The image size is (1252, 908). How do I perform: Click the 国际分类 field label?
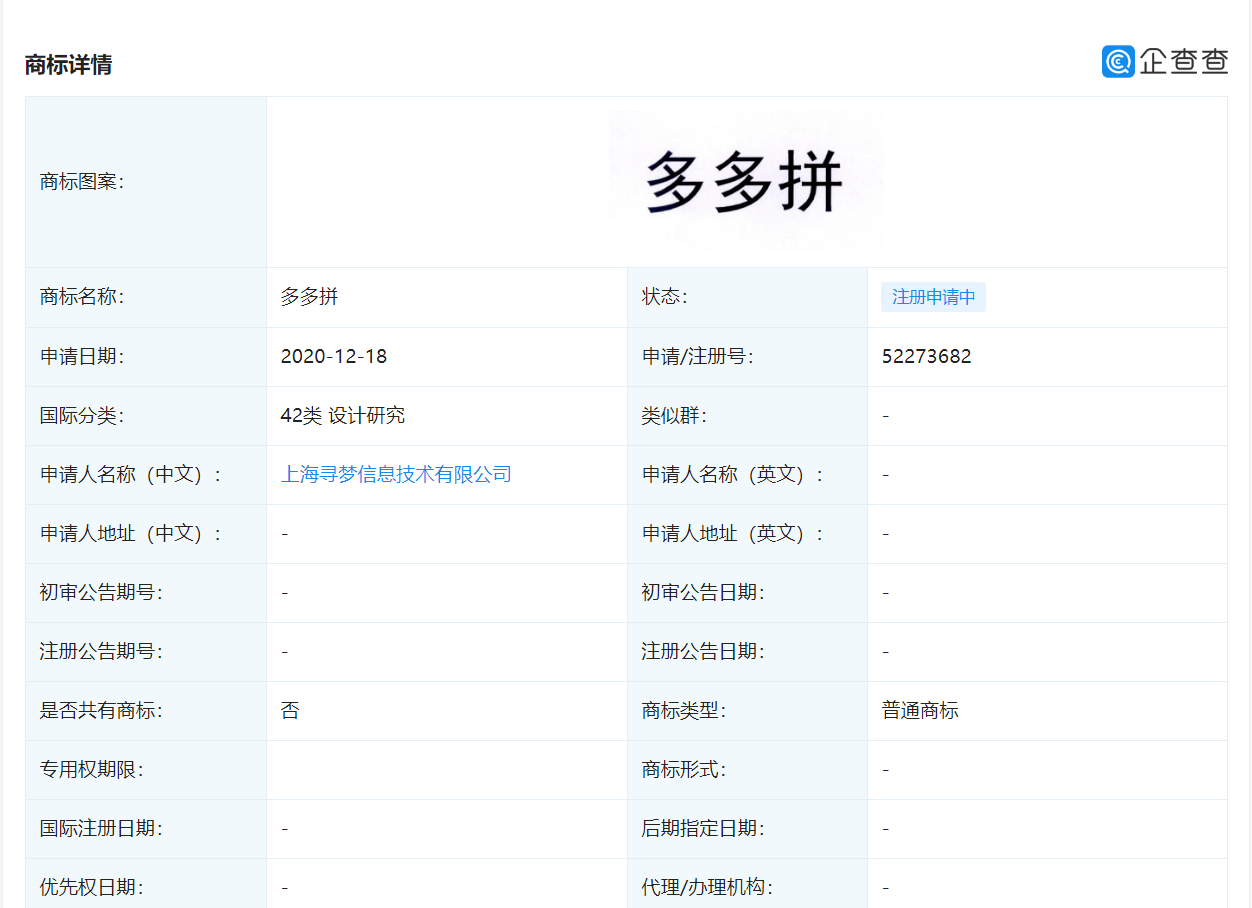82,415
